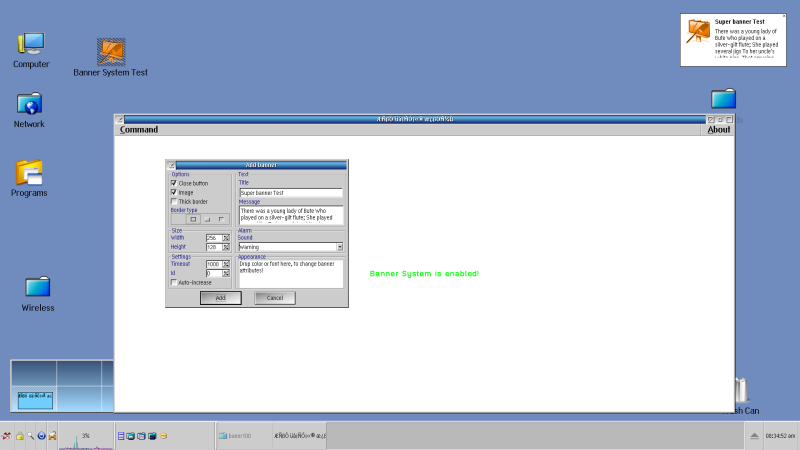Image resolution: width=800 pixels, height=450 pixels.
Task: Click the orange banner image in the notification
Action: click(698, 32)
